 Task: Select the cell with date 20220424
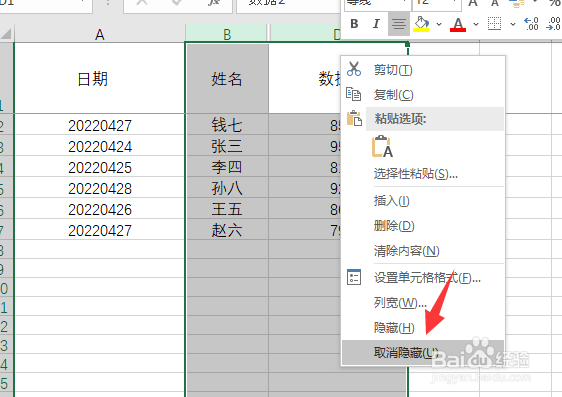pos(100,146)
